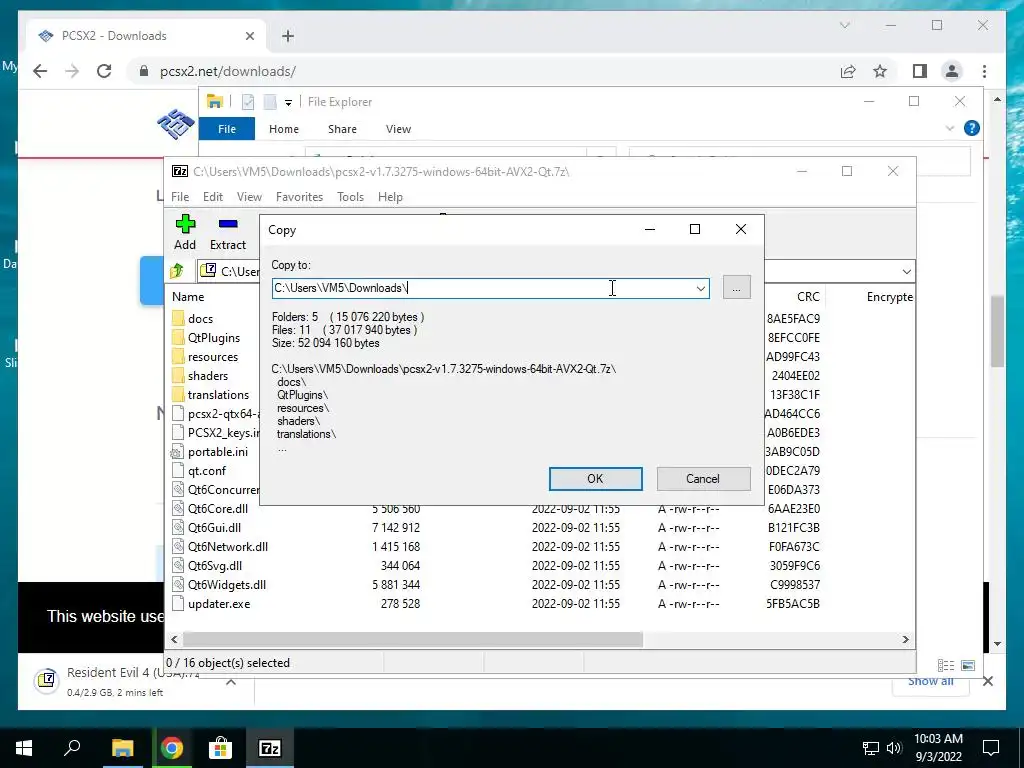Select the translations folder
This screenshot has width=1024, height=768.
(218, 394)
